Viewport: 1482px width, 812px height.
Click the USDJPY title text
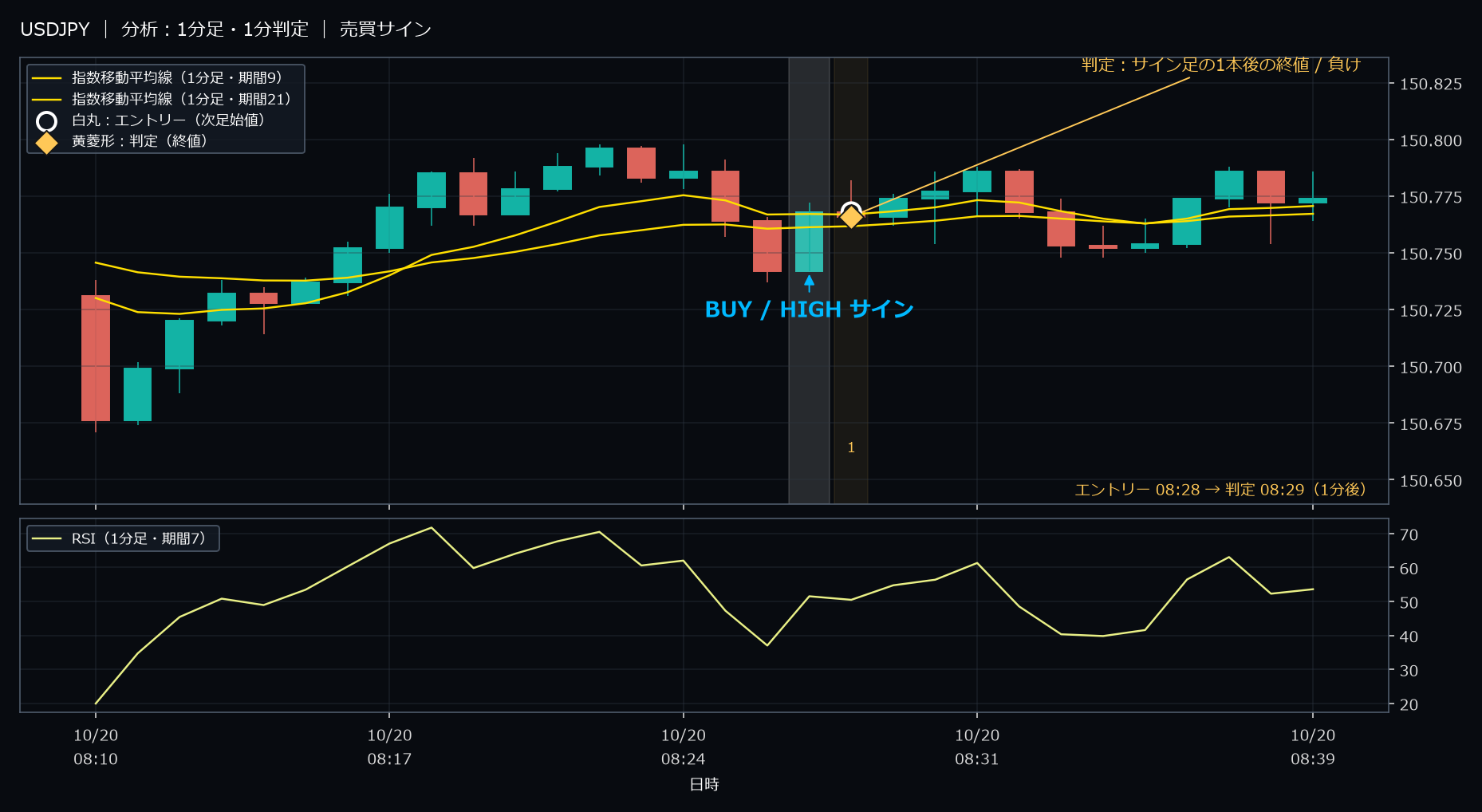click(x=55, y=30)
